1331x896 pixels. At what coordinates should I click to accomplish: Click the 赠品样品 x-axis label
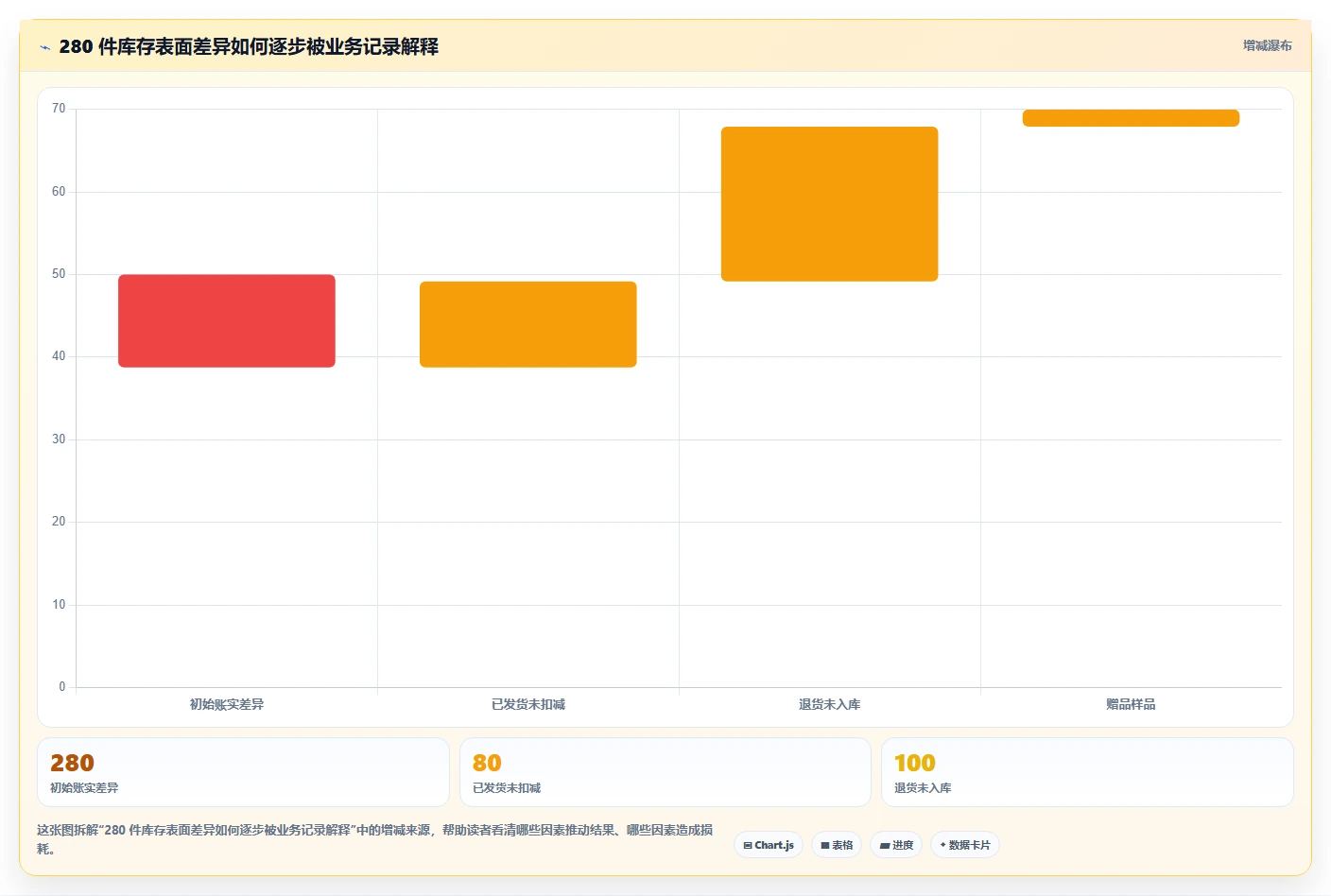[1131, 704]
